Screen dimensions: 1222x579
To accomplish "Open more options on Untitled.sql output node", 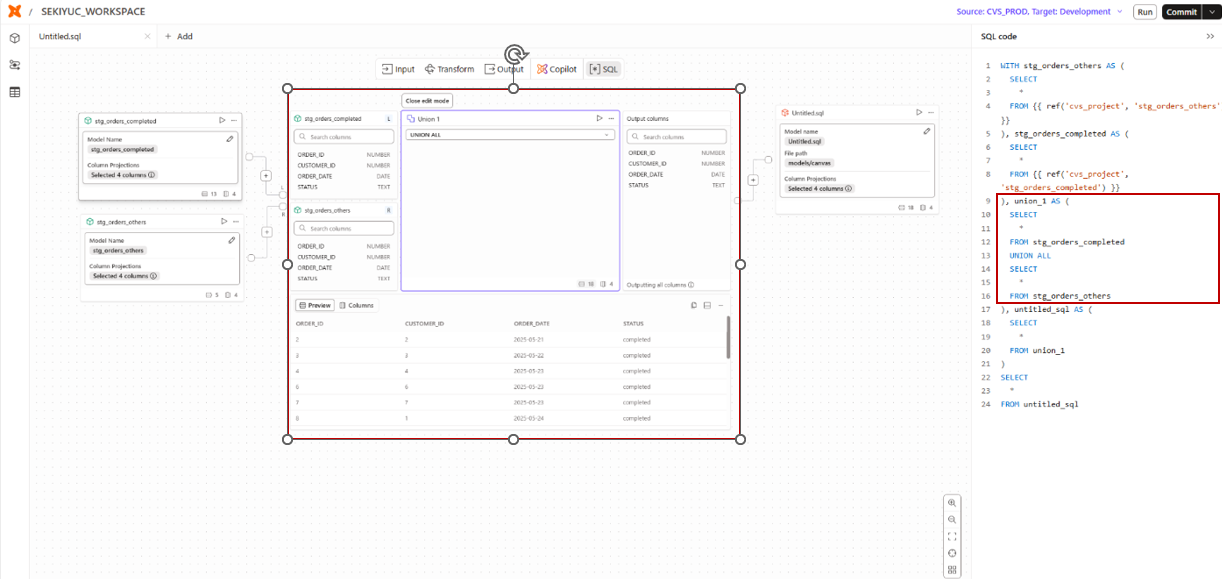I will pyautogui.click(x=931, y=113).
